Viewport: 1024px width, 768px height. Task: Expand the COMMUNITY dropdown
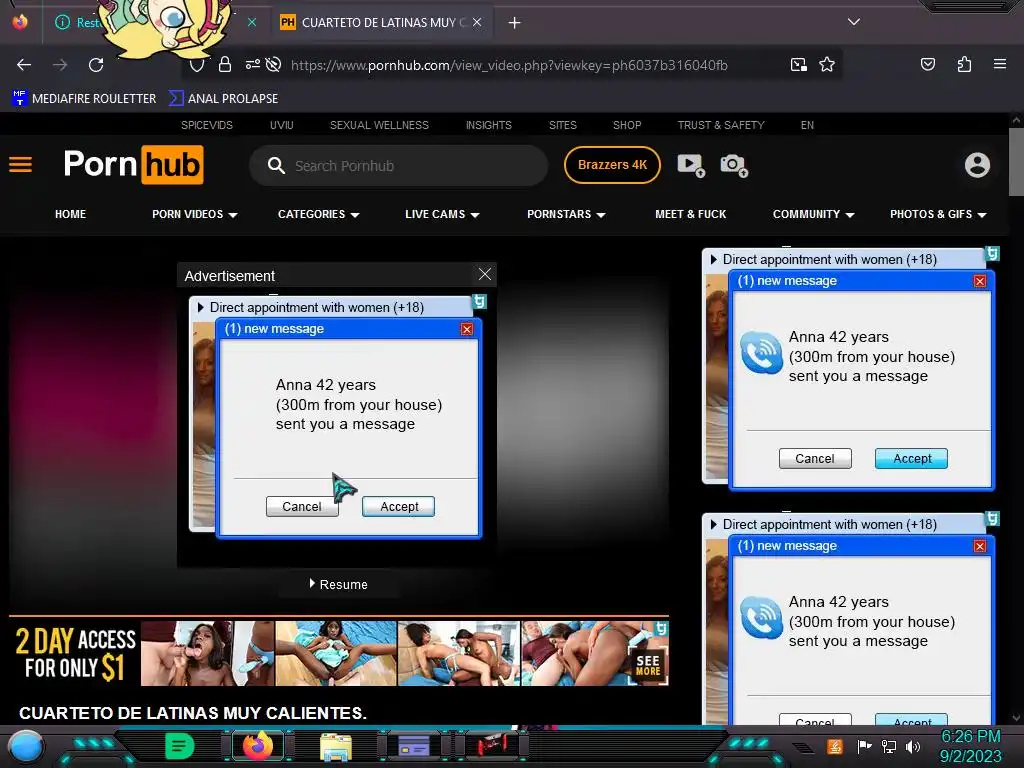814,214
